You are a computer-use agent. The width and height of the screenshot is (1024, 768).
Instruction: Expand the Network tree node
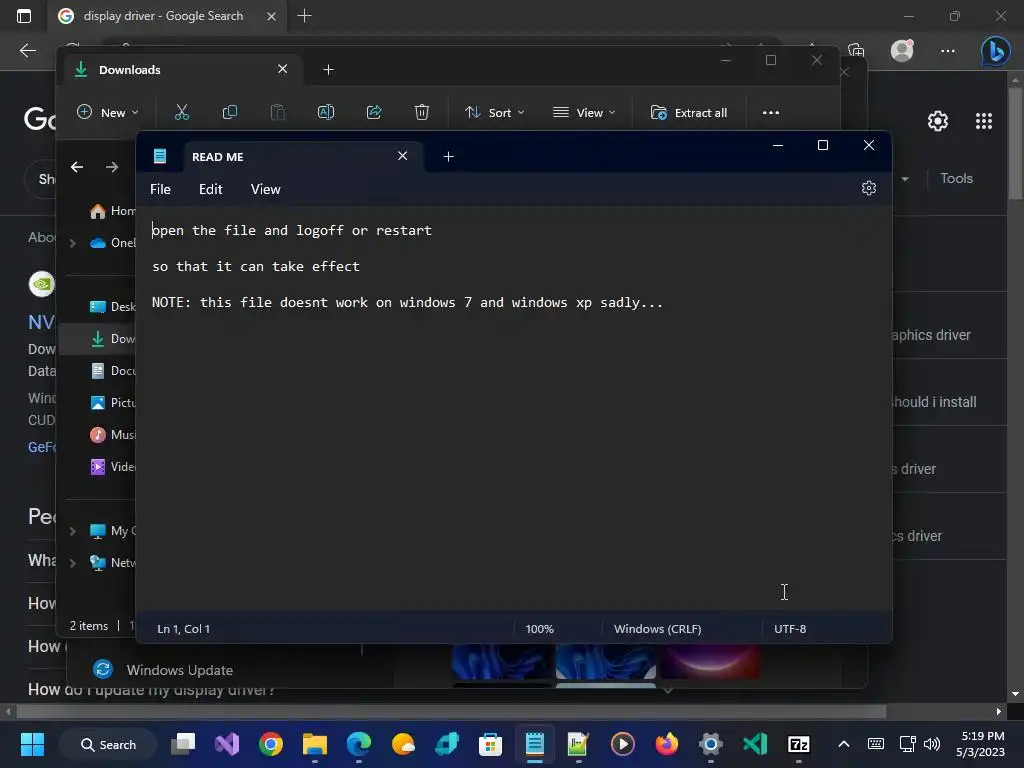coord(72,563)
